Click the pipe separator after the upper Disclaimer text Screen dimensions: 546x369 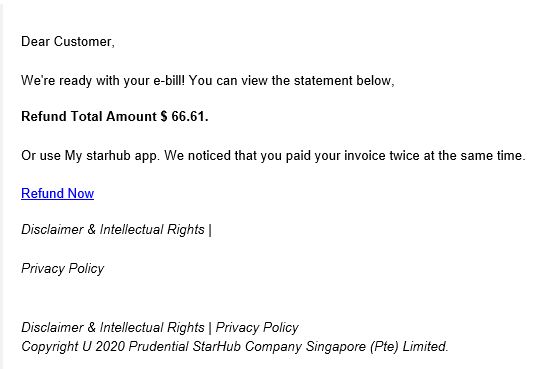(x=210, y=230)
